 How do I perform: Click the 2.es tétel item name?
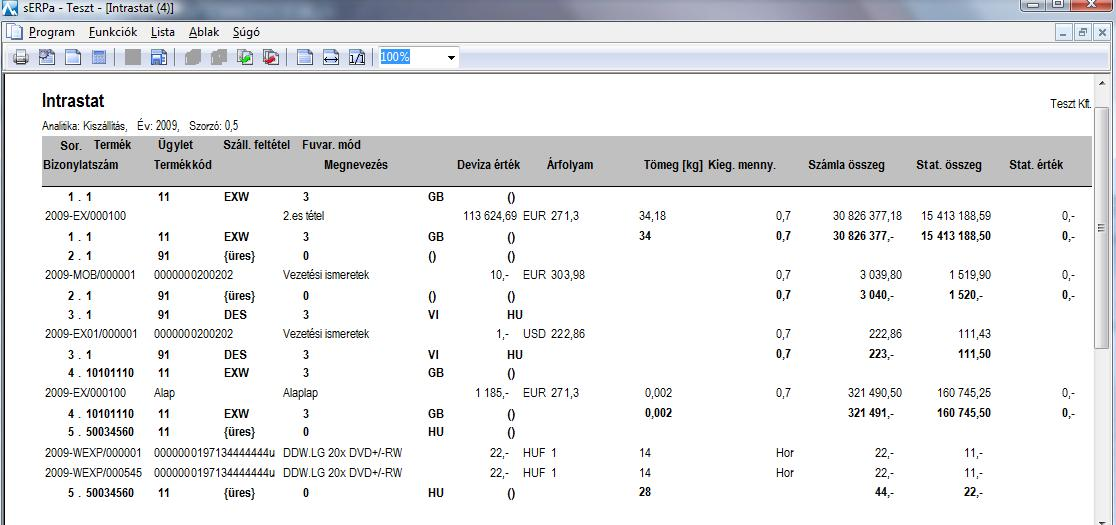tap(303, 216)
